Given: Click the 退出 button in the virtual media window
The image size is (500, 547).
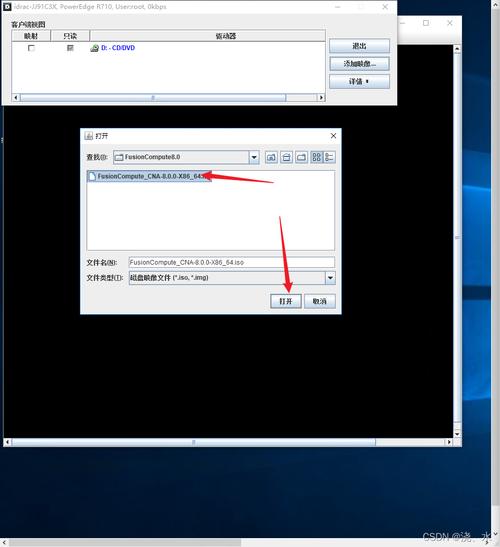Looking at the screenshot, I should [359, 46].
